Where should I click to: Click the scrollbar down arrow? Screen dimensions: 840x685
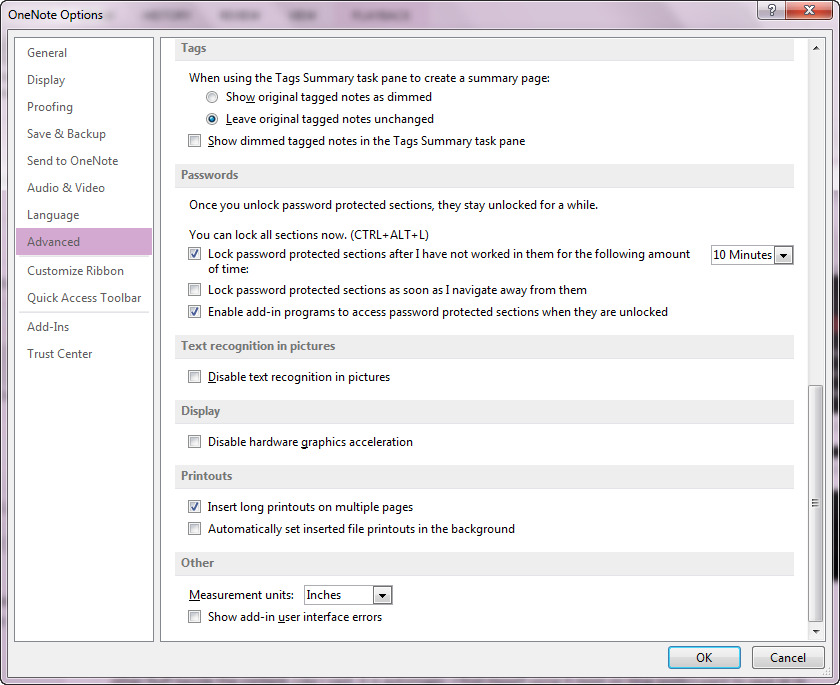(815, 632)
